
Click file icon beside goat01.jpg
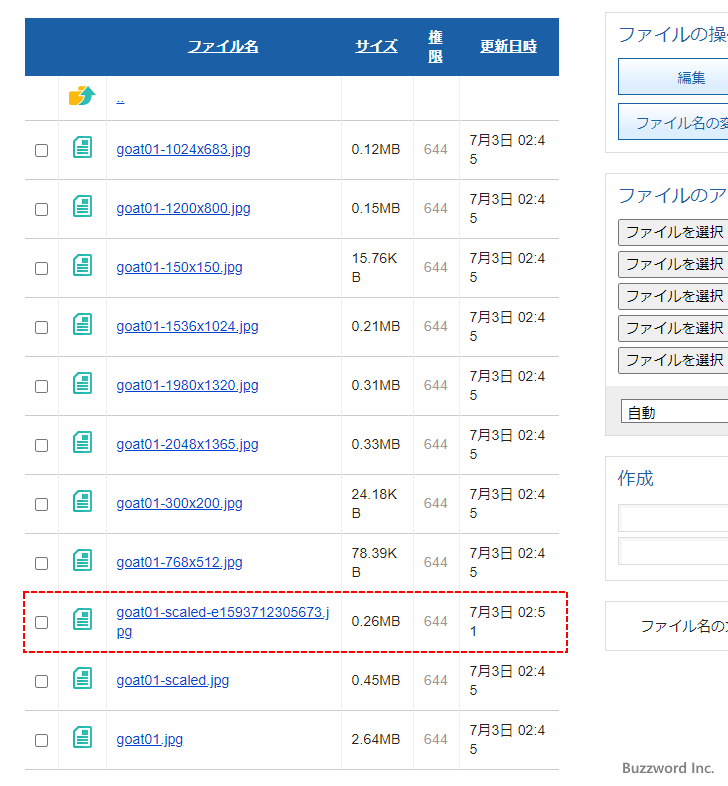[82, 739]
